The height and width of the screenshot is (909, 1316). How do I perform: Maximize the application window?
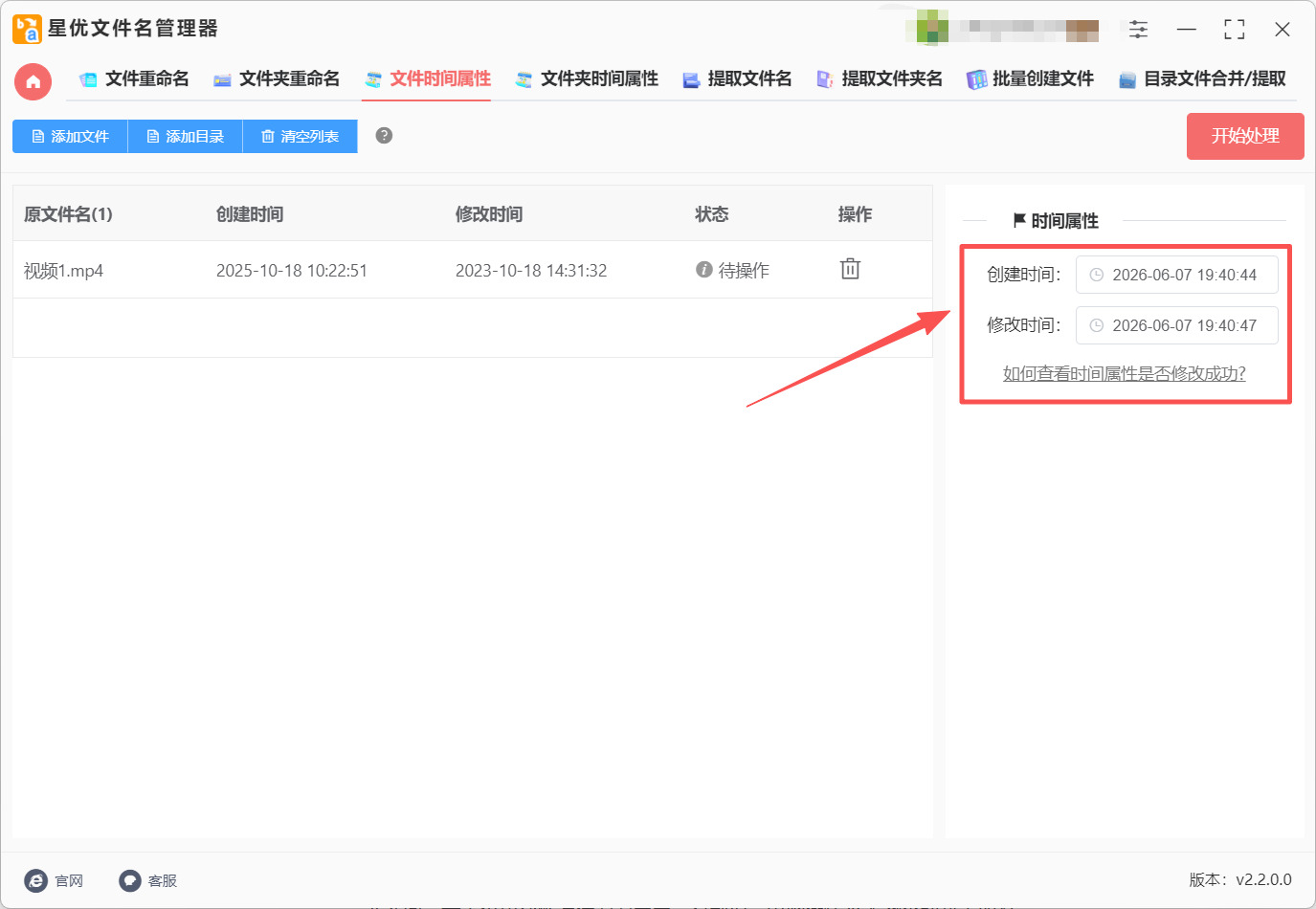1235,30
